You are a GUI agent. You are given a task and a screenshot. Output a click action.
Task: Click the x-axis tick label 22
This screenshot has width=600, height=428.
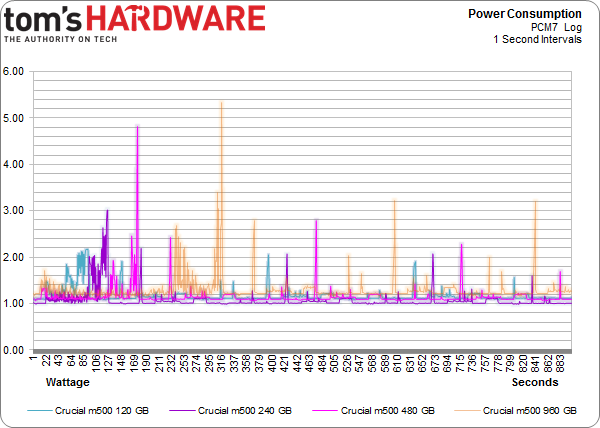coord(46,361)
